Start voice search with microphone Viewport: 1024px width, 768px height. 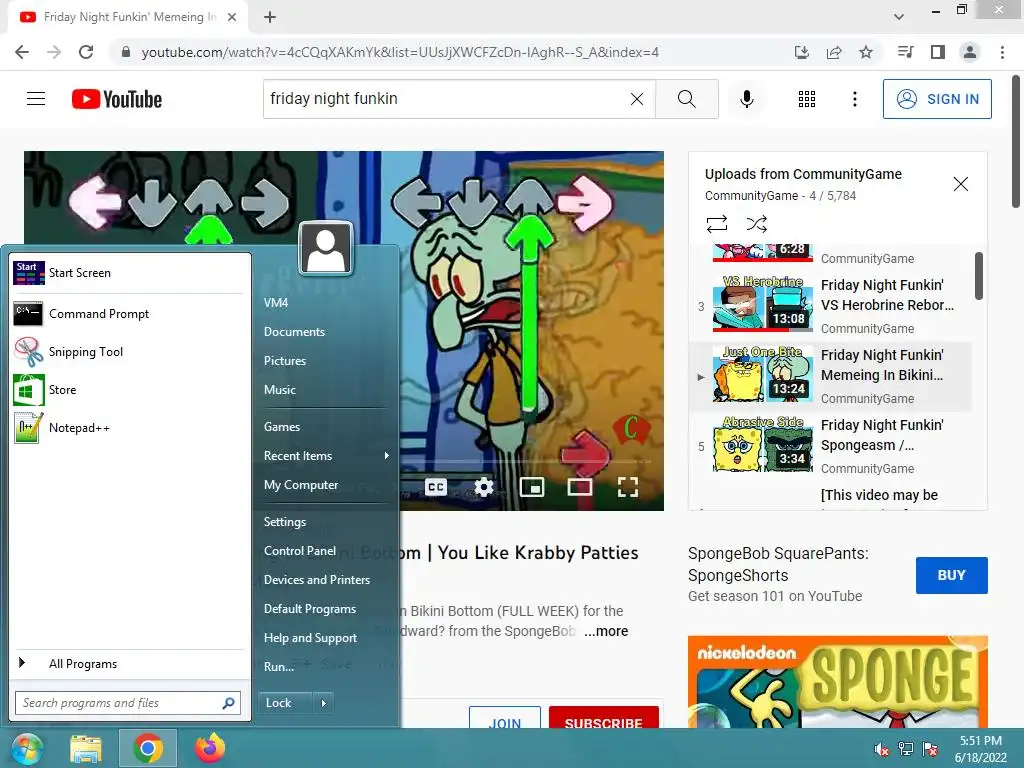(x=746, y=99)
